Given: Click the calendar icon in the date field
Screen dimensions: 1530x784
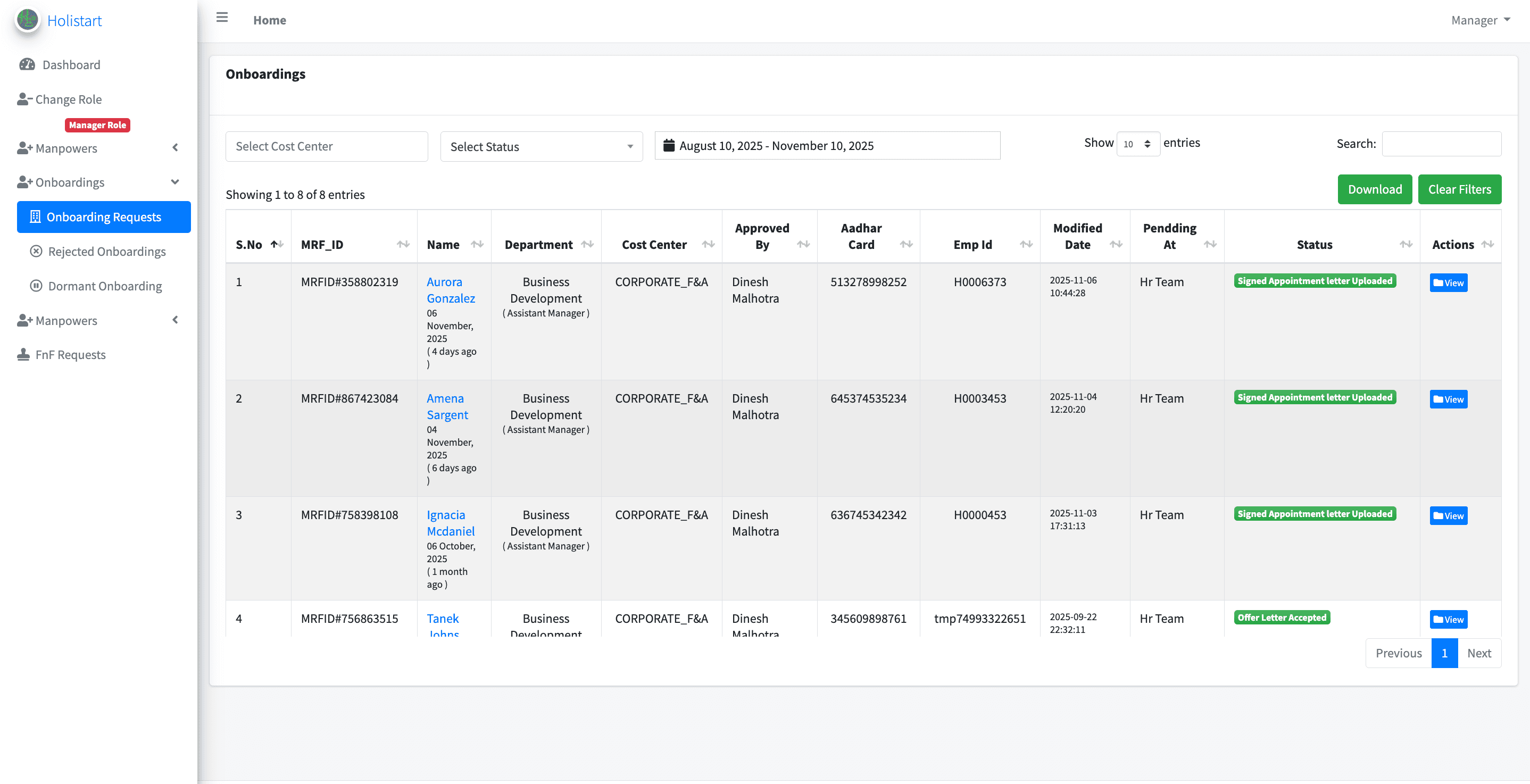Looking at the screenshot, I should pos(669,145).
